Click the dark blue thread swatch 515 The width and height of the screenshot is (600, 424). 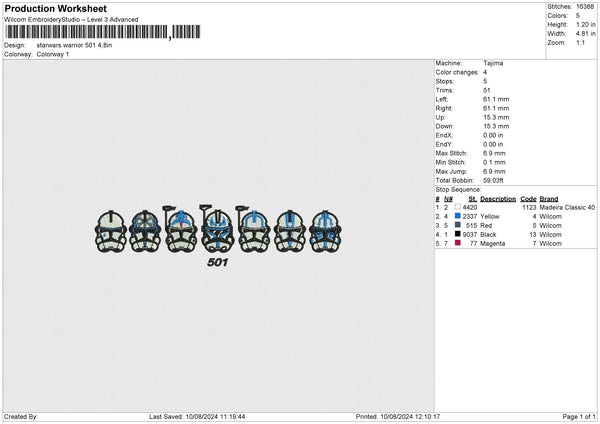tap(457, 225)
